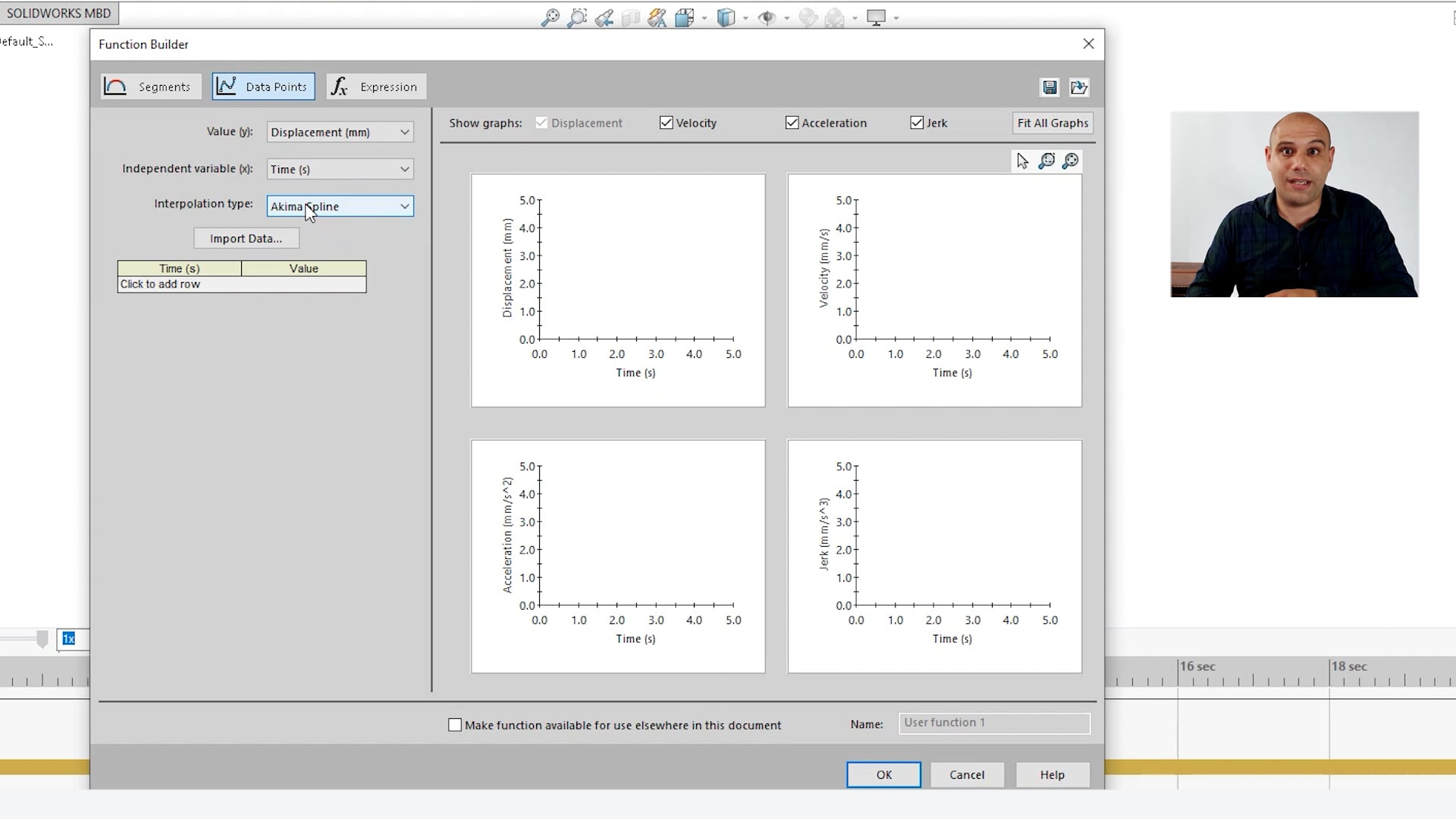
Task: Save the user function
Action: point(1050,86)
